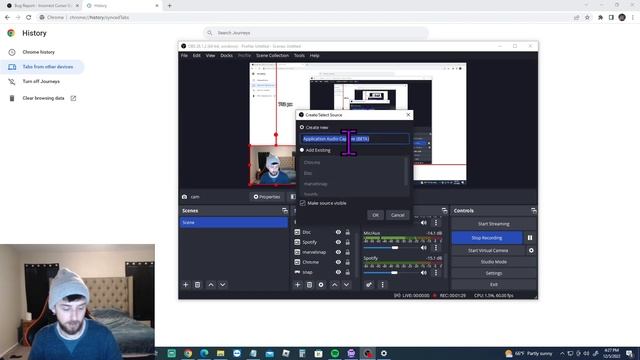This screenshot has width=640, height=360.
Task: Click Stop Recording button
Action: point(487,238)
